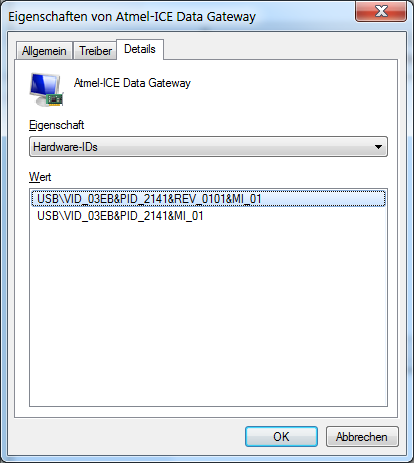The width and height of the screenshot is (414, 463).
Task: Click the Atmel-ICE Data Gateway device name text
Action: tap(132, 83)
